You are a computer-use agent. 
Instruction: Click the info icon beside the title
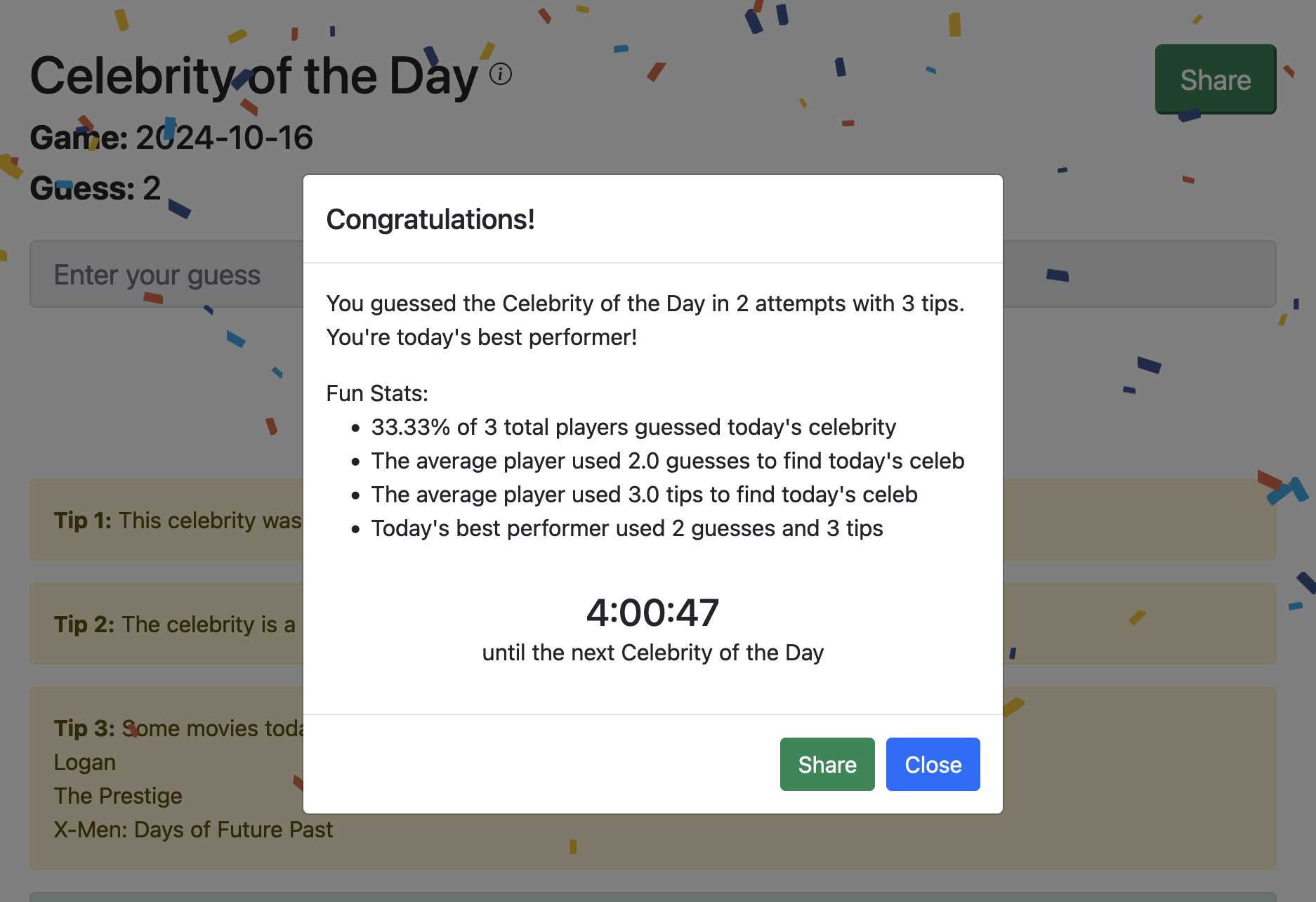(x=499, y=74)
